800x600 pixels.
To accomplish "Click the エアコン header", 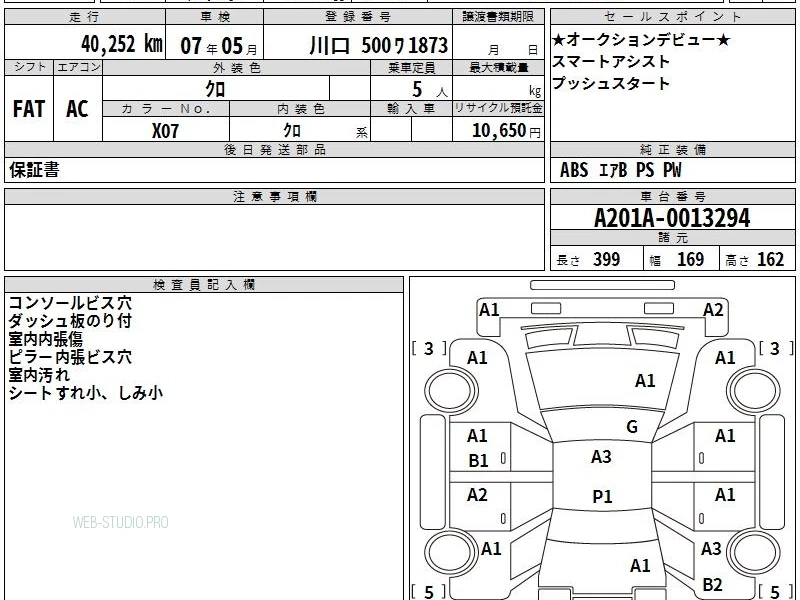I will click(78, 67).
